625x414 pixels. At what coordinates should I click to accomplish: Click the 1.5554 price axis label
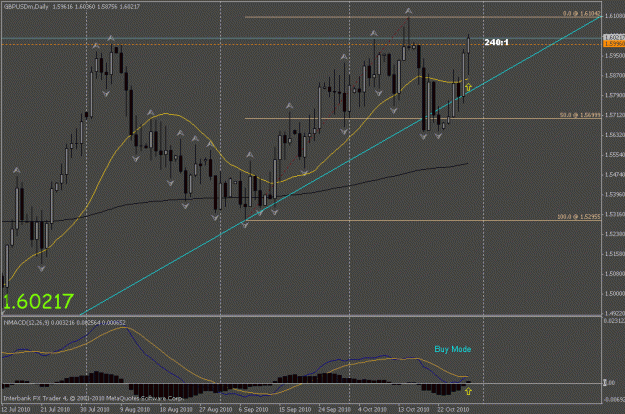tap(615, 155)
